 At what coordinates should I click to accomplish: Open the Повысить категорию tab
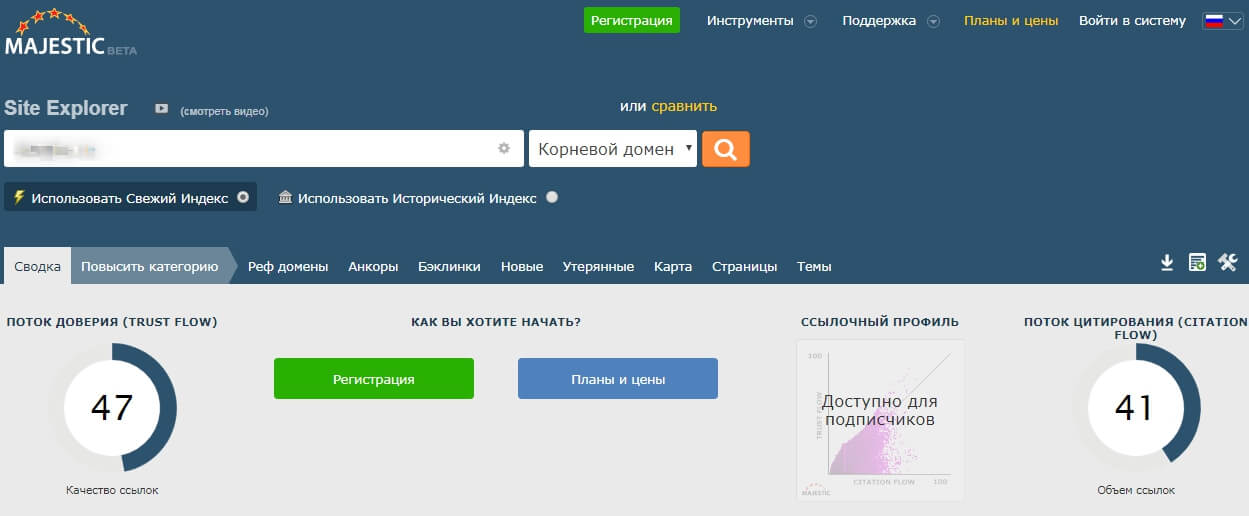[150, 266]
